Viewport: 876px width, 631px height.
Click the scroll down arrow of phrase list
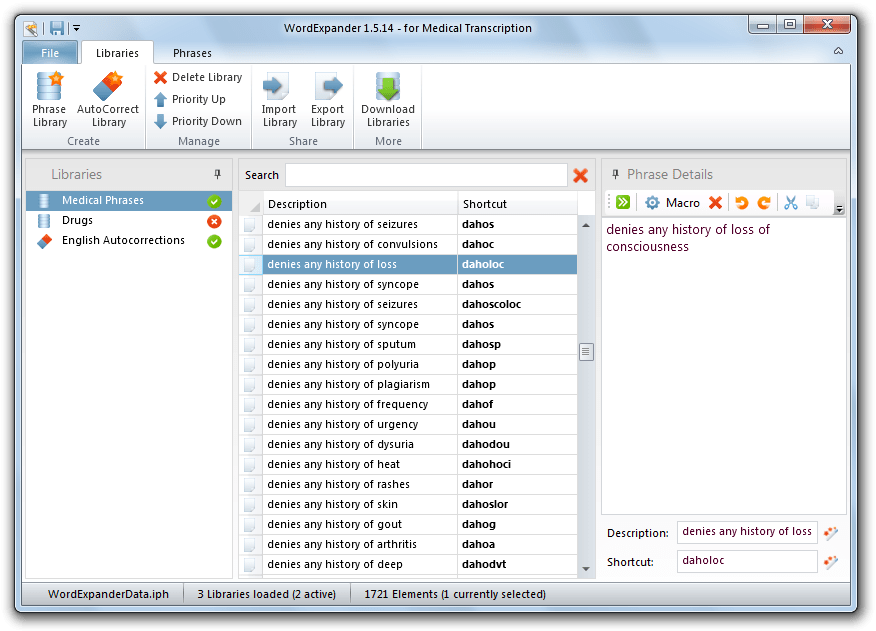pyautogui.click(x=586, y=568)
